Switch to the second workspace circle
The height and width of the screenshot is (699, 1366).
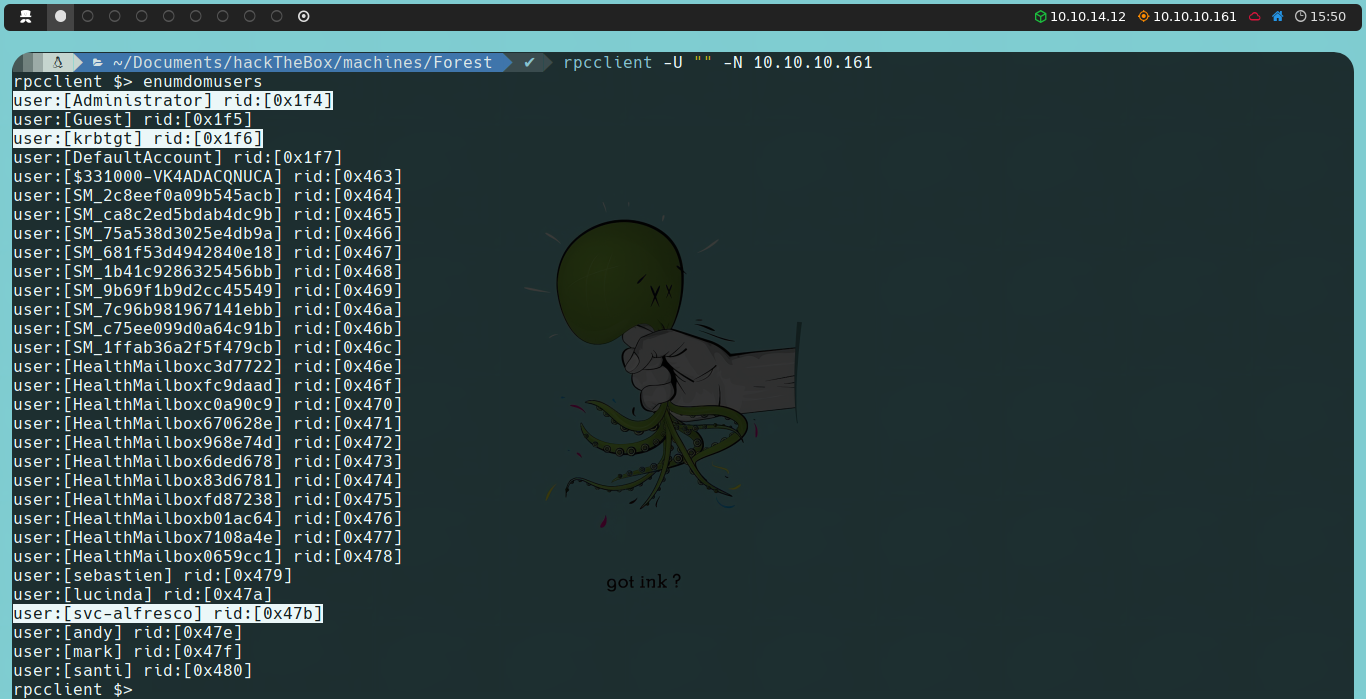pyautogui.click(x=88, y=16)
